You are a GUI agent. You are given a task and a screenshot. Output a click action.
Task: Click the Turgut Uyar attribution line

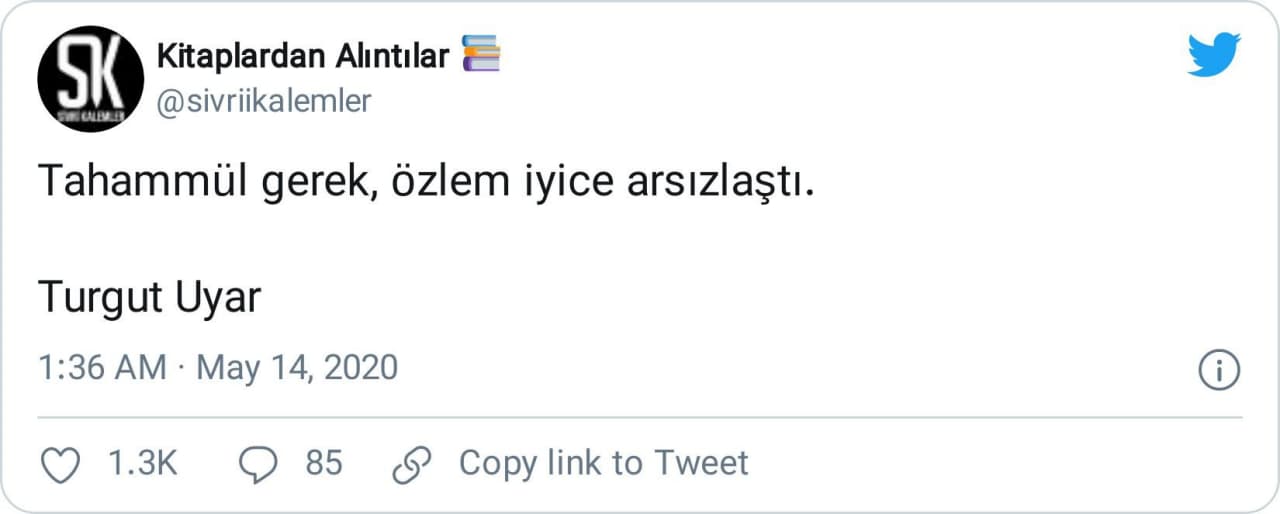149,297
